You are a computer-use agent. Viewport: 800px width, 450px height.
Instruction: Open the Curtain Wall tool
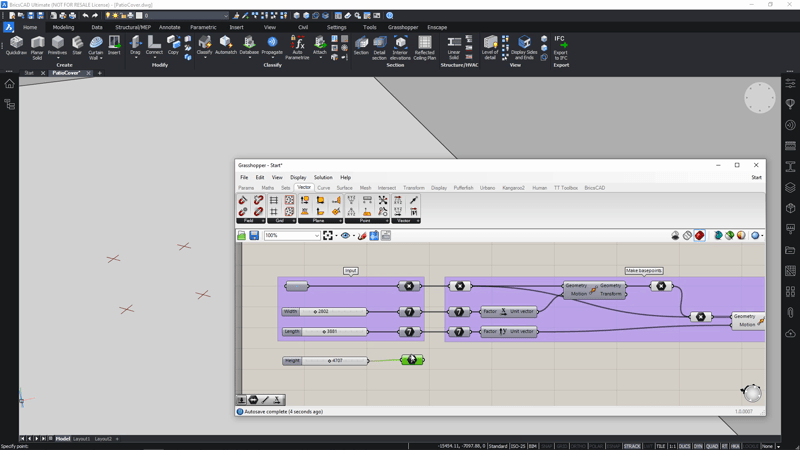click(x=95, y=47)
